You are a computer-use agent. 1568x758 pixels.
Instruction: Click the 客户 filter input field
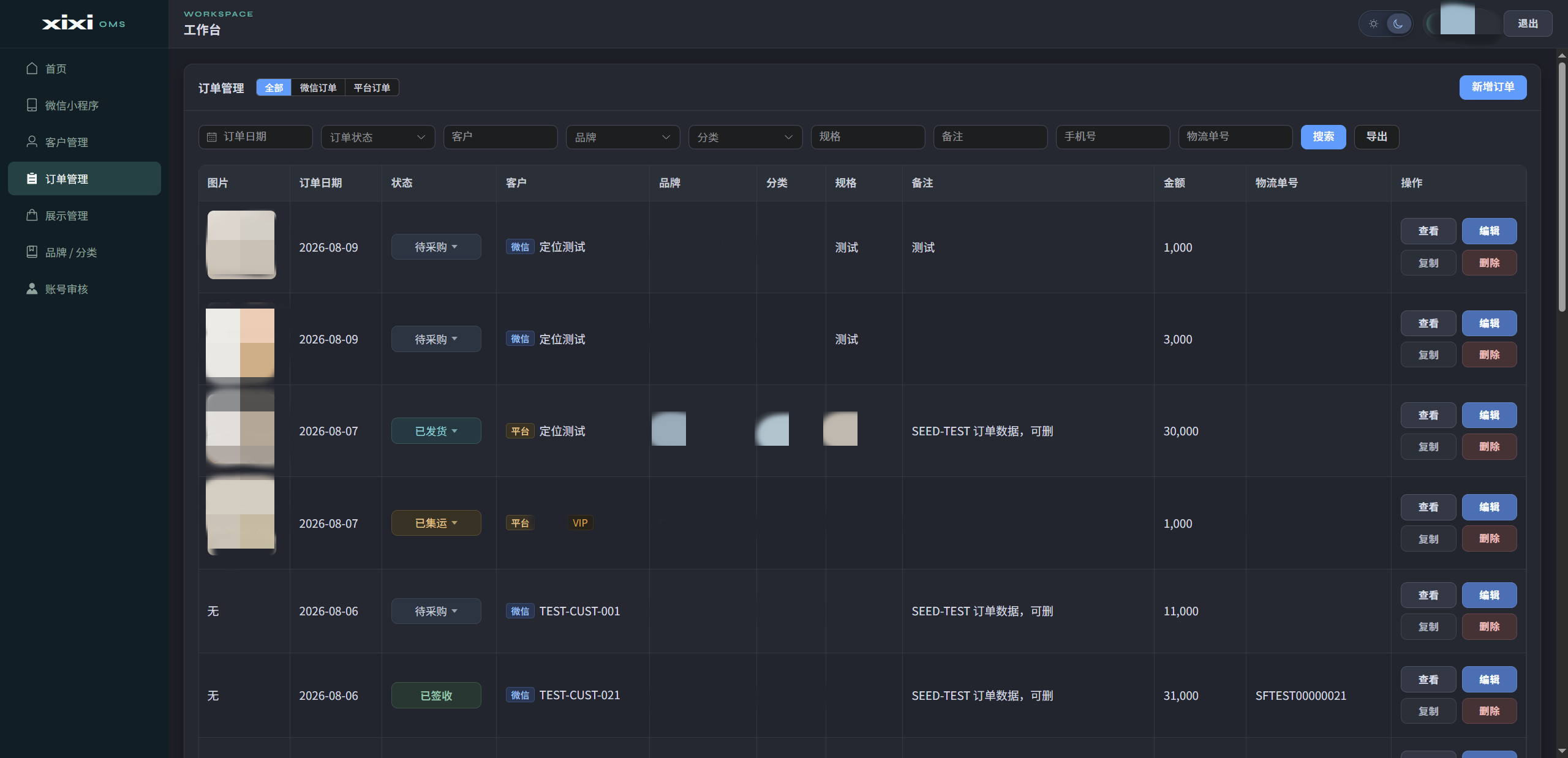(500, 137)
